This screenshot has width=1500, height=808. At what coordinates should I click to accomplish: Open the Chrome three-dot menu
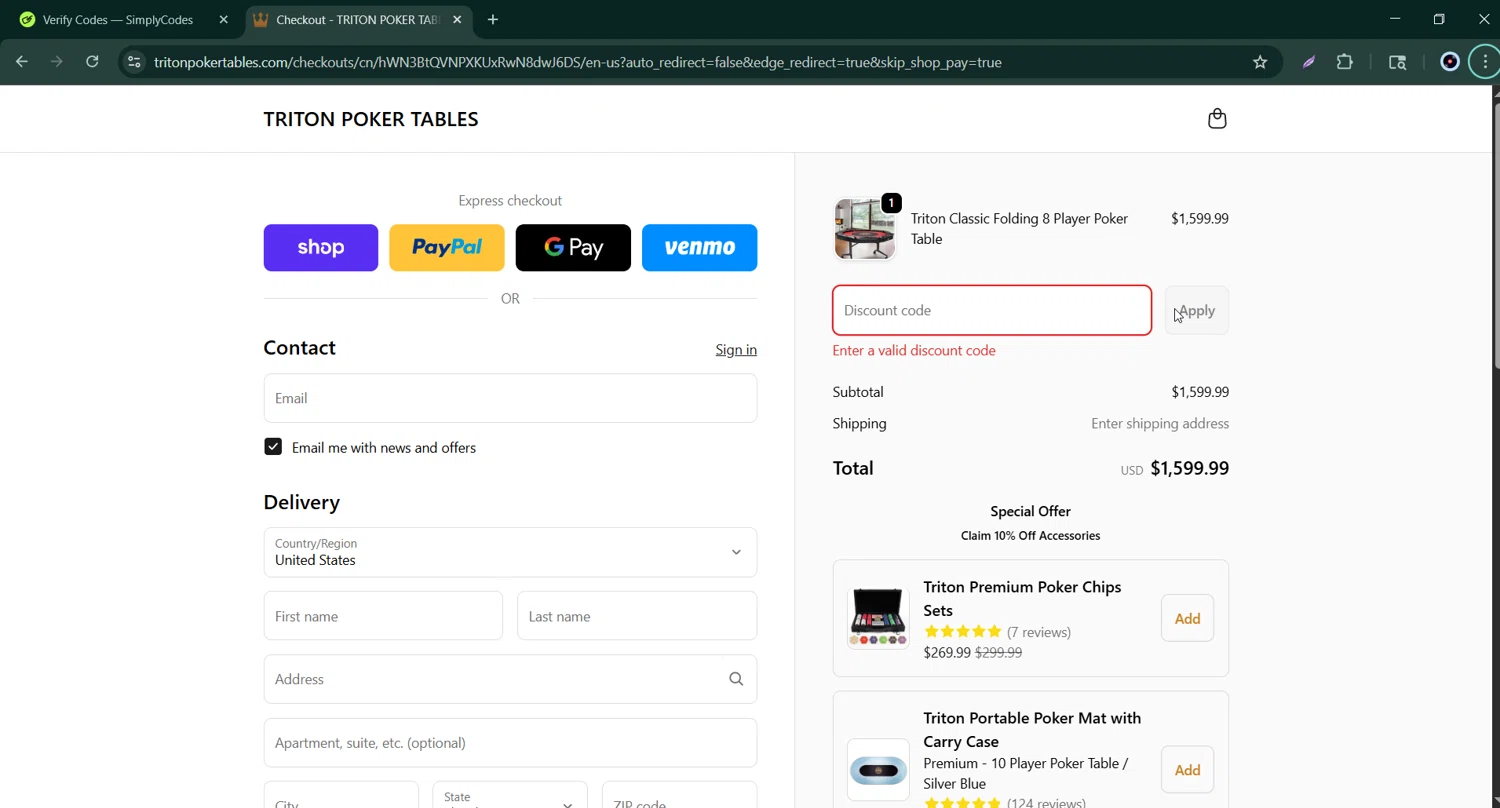click(x=1485, y=62)
